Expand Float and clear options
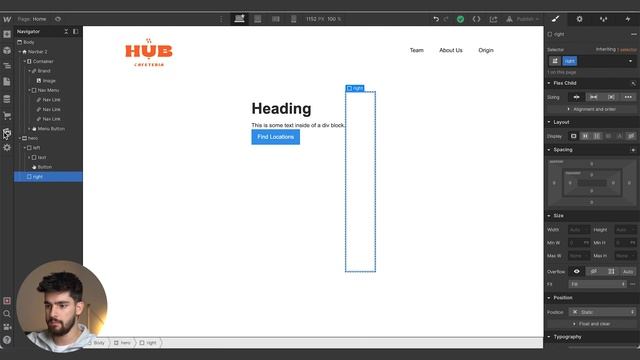 coord(591,324)
